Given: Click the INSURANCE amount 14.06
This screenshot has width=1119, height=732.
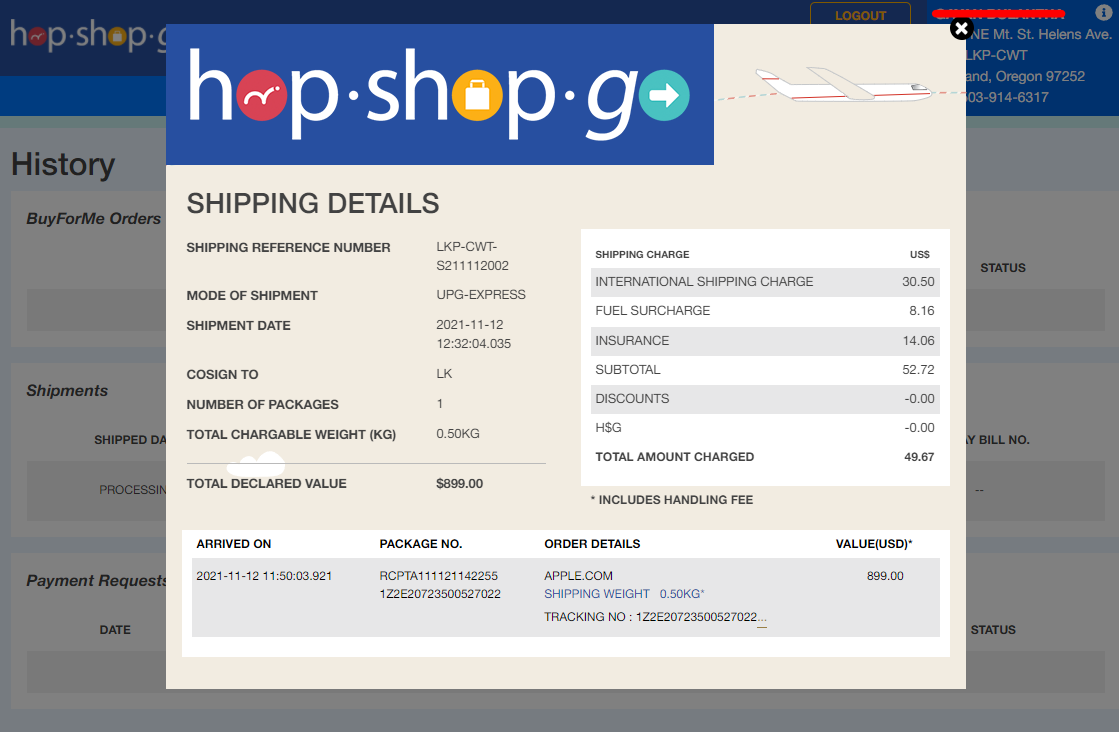Looking at the screenshot, I should click(x=918, y=341).
